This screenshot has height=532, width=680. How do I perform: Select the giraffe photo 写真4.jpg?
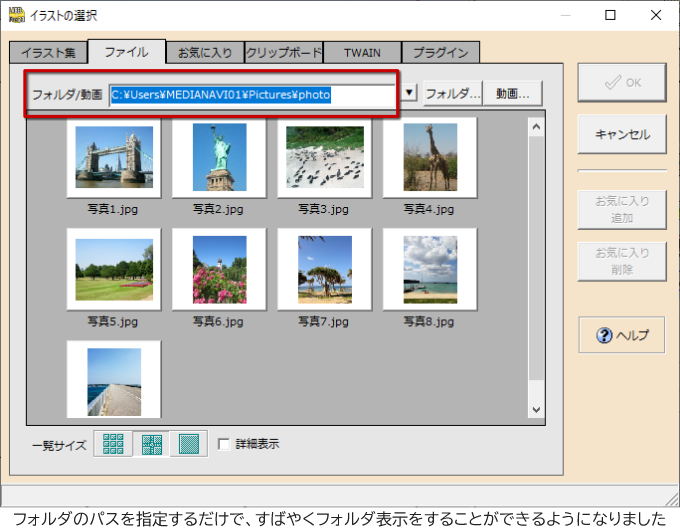coord(430,158)
